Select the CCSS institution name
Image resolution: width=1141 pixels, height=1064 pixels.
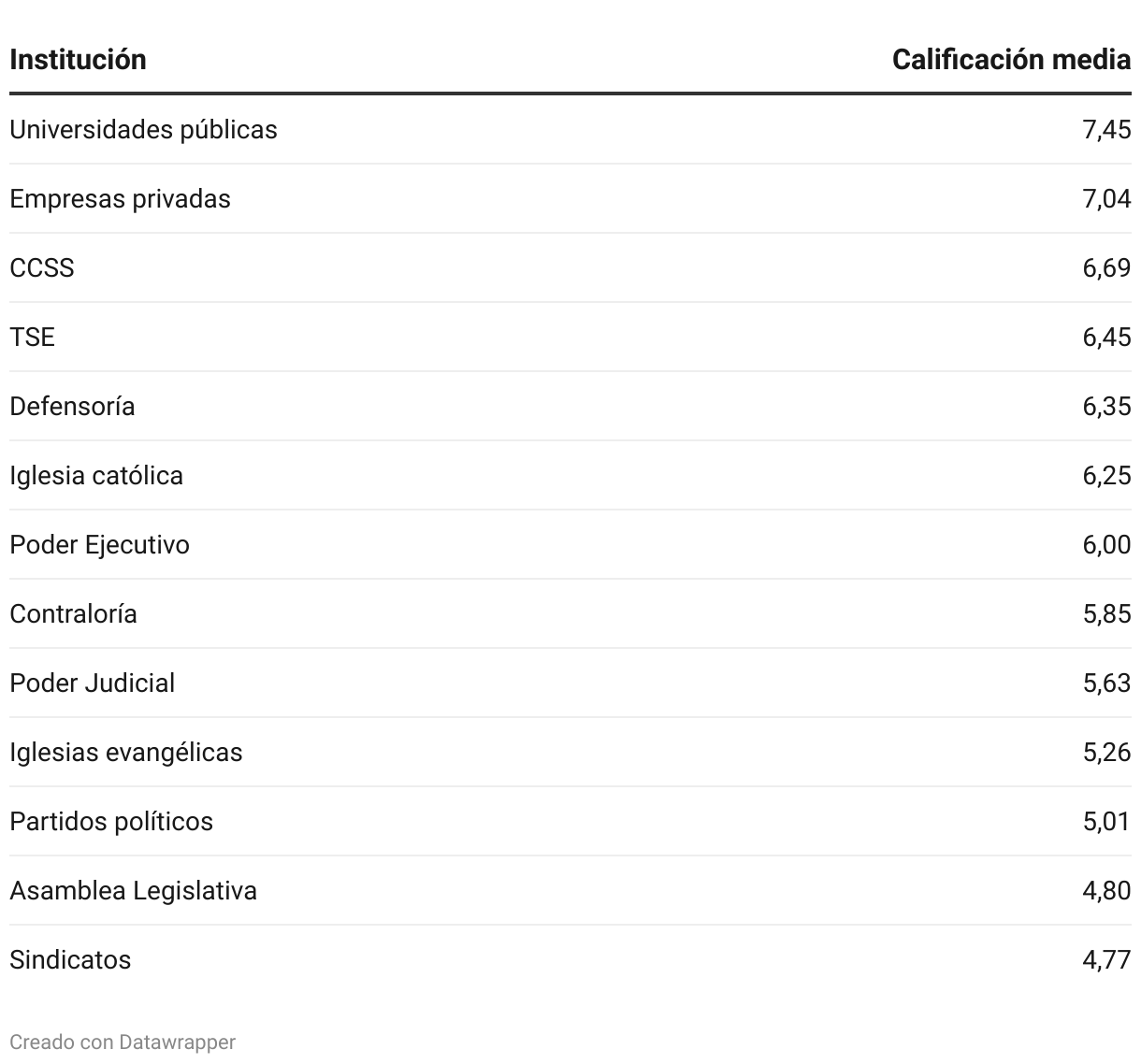[x=42, y=267]
